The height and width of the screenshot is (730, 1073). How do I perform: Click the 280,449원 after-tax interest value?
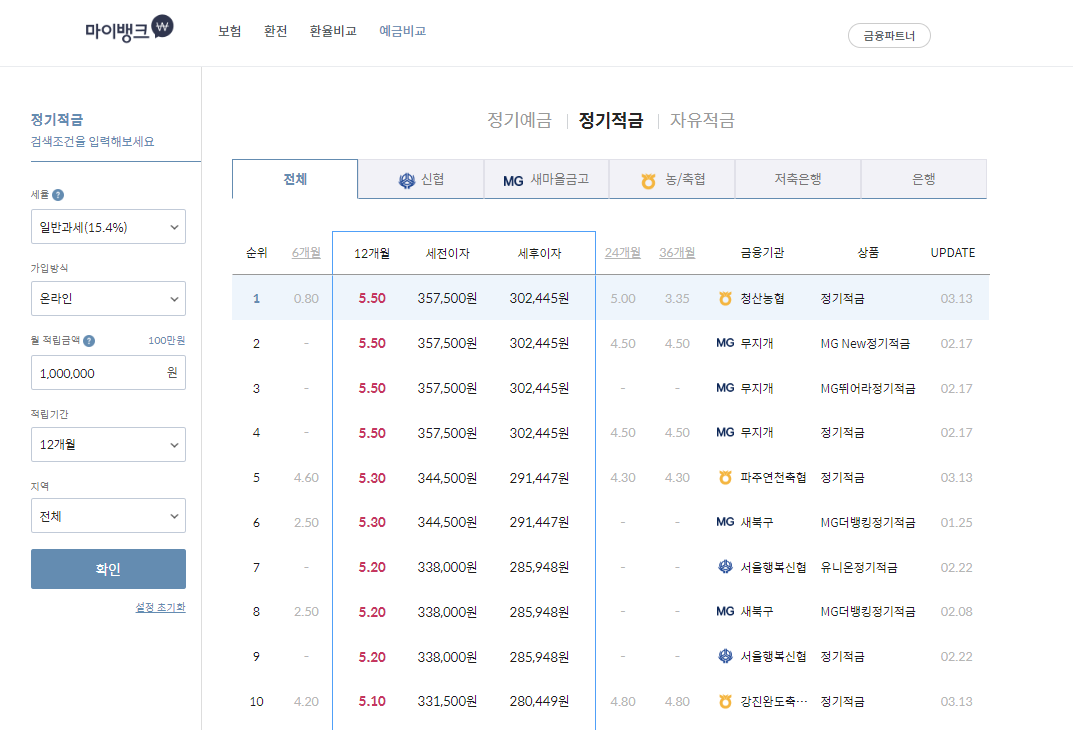pos(539,701)
